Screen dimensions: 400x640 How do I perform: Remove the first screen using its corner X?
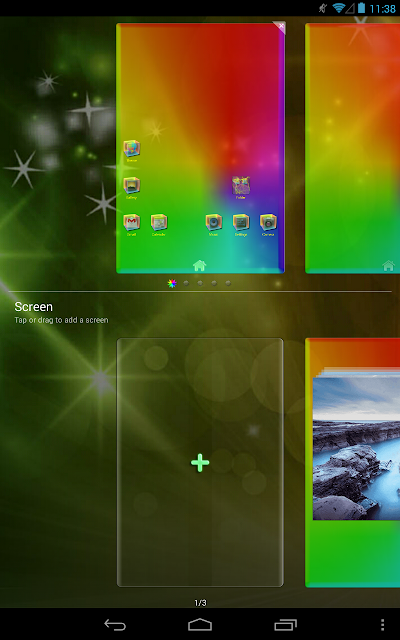[281, 26]
